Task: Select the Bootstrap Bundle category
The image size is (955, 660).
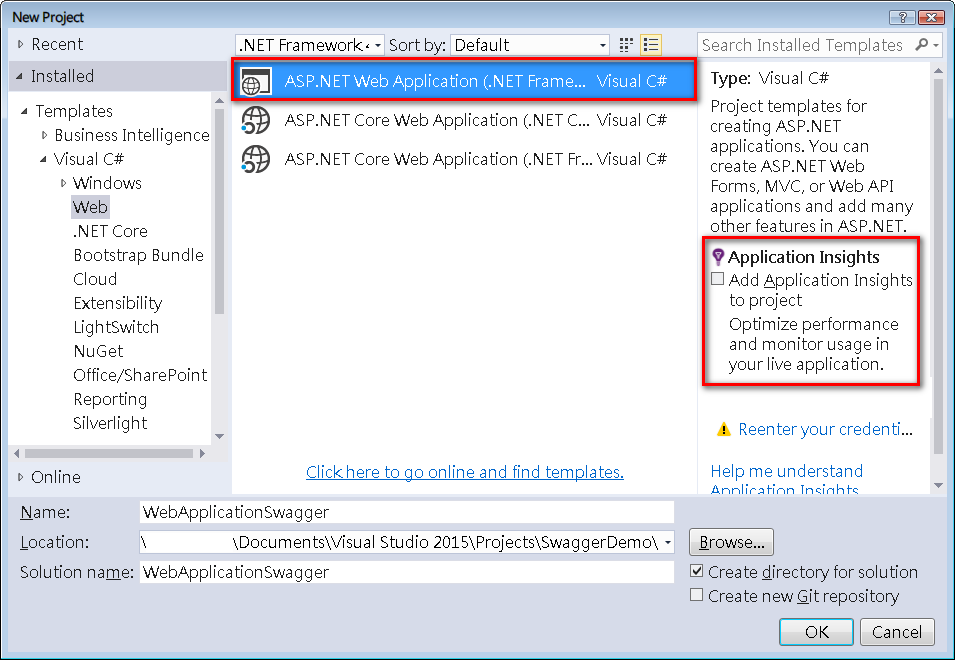Action: point(138,255)
